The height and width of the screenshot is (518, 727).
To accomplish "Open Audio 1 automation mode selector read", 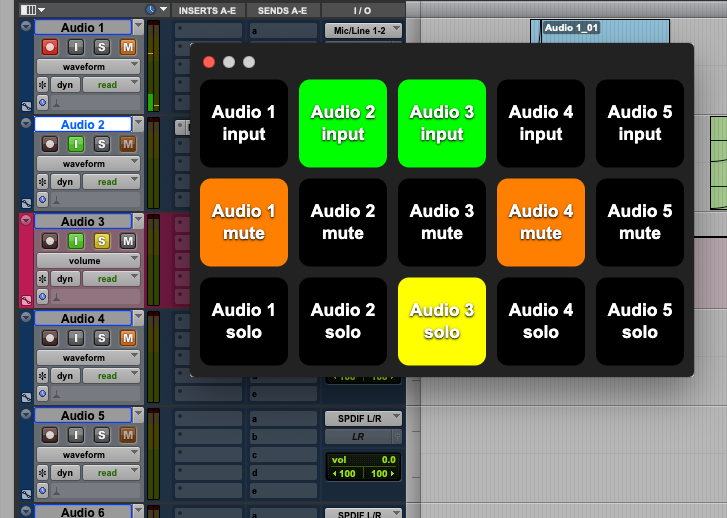I will 111,85.
